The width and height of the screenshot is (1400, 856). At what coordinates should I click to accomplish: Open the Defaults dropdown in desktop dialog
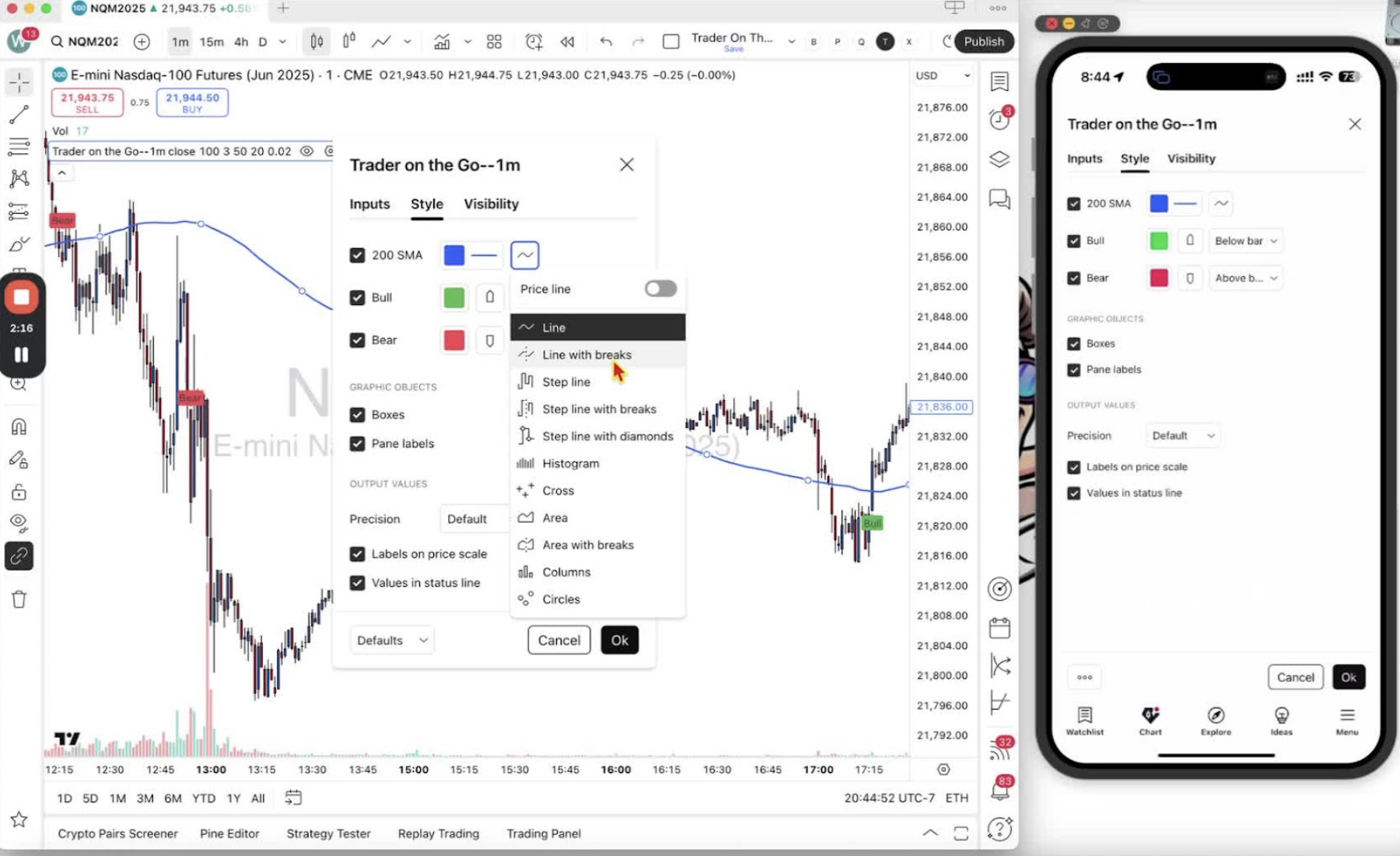[391, 640]
